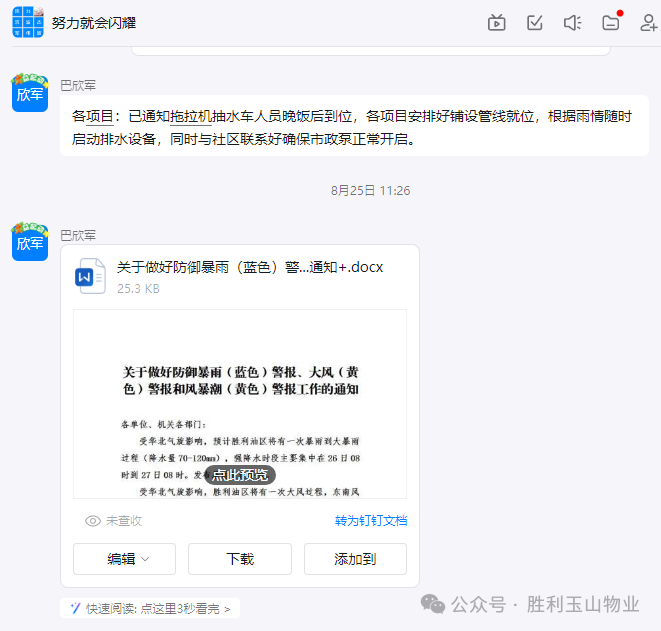Click the group avatar for 努力就会闪耀

coord(28,21)
